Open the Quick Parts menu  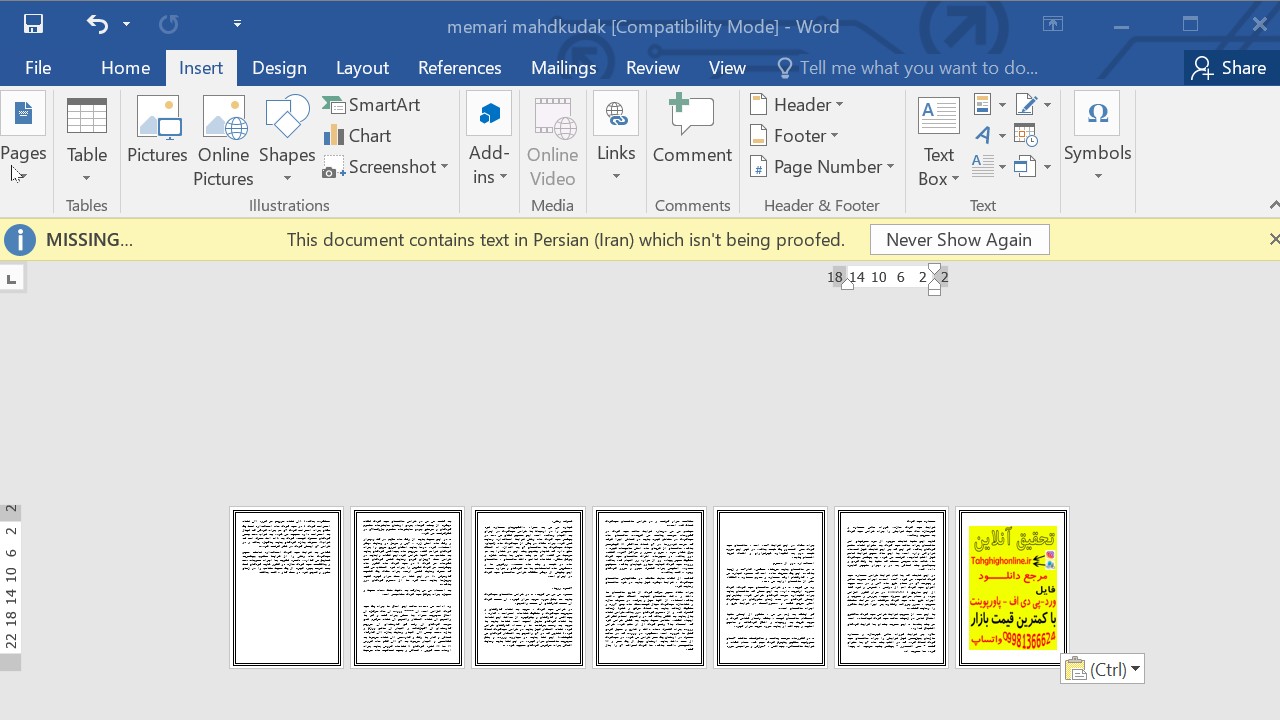[989, 104]
